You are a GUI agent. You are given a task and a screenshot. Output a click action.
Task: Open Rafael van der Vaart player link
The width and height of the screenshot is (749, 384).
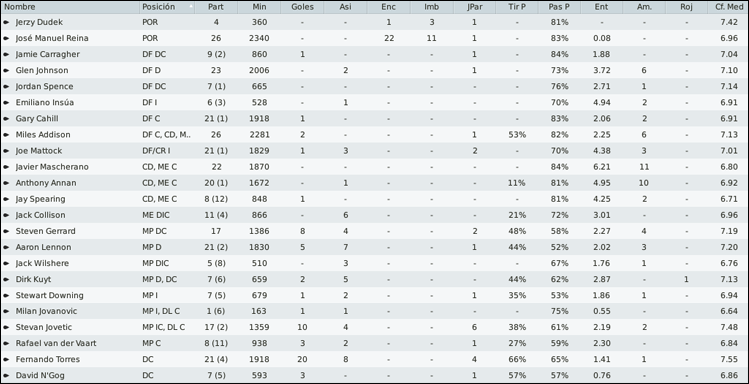(x=56, y=343)
